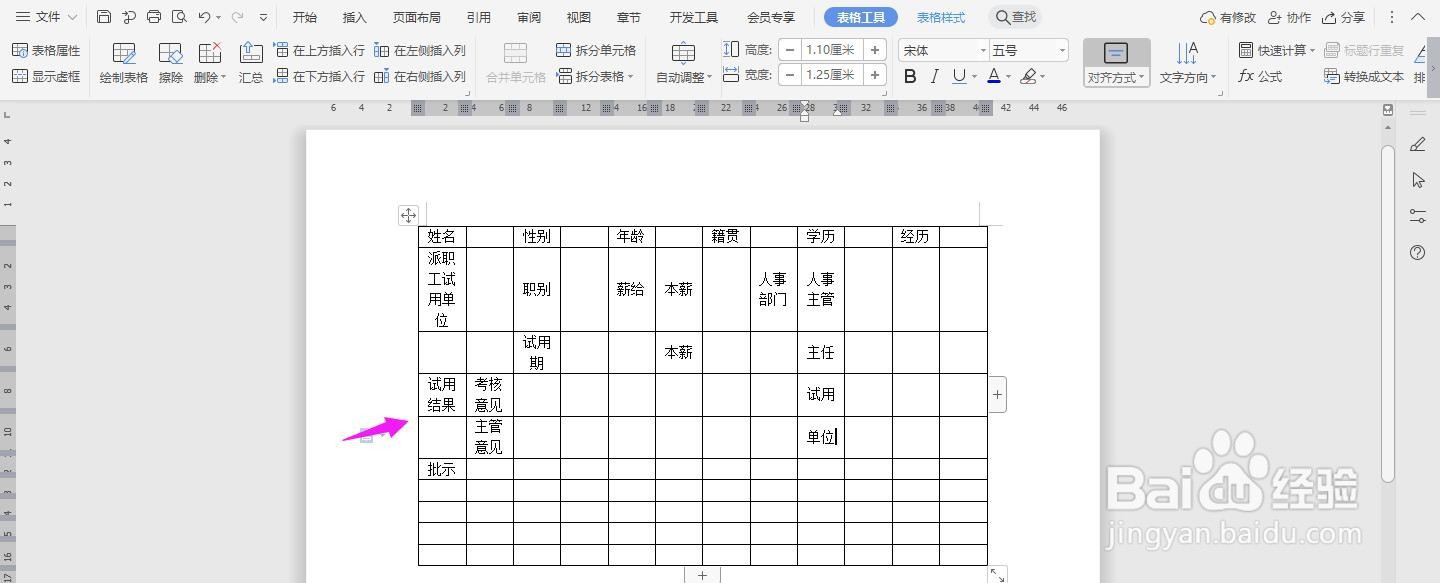The image size is (1440, 583).
Task: Click the Search (查找) button
Action: (1016, 17)
